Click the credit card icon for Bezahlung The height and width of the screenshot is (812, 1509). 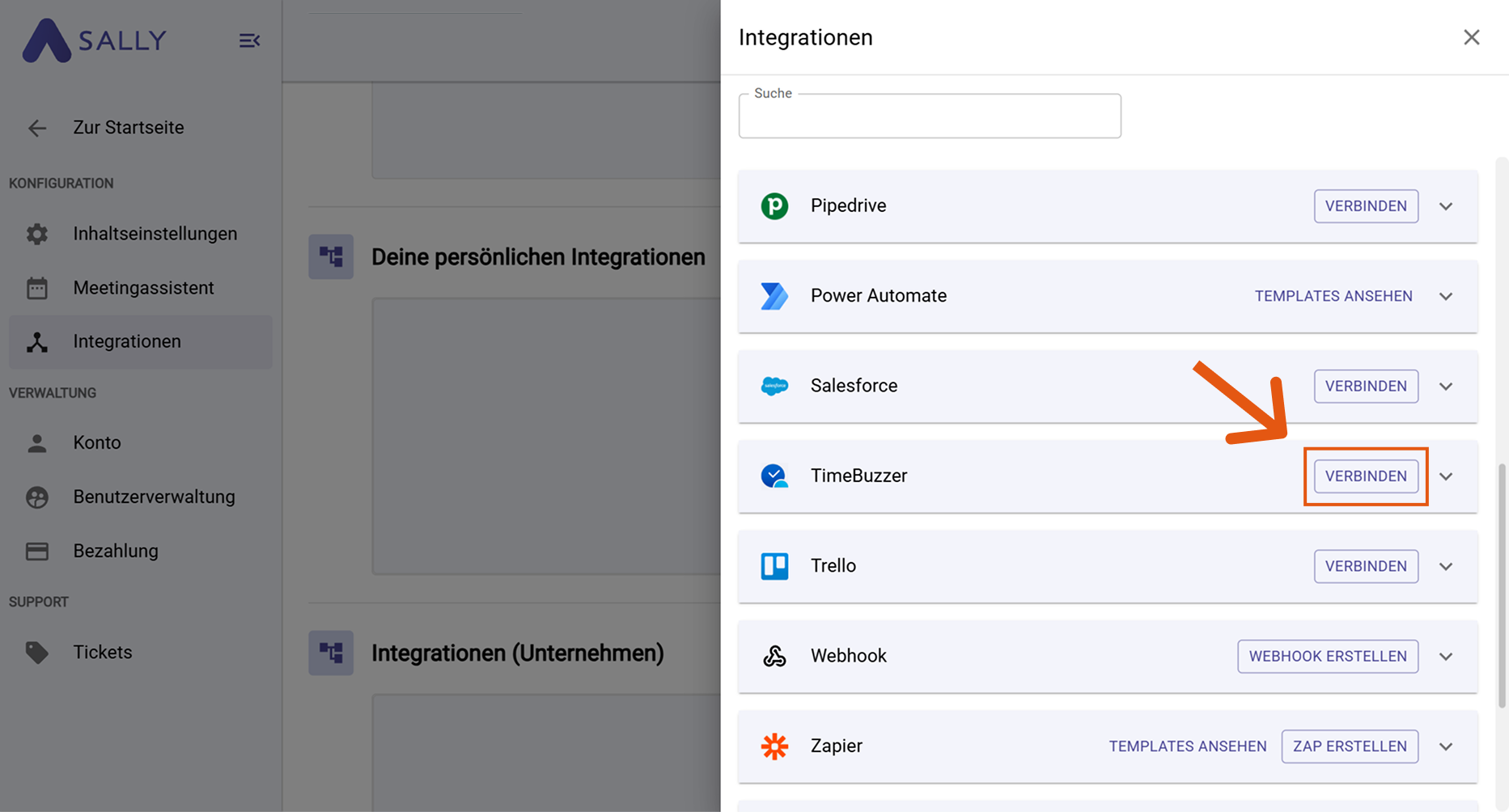[x=37, y=552]
